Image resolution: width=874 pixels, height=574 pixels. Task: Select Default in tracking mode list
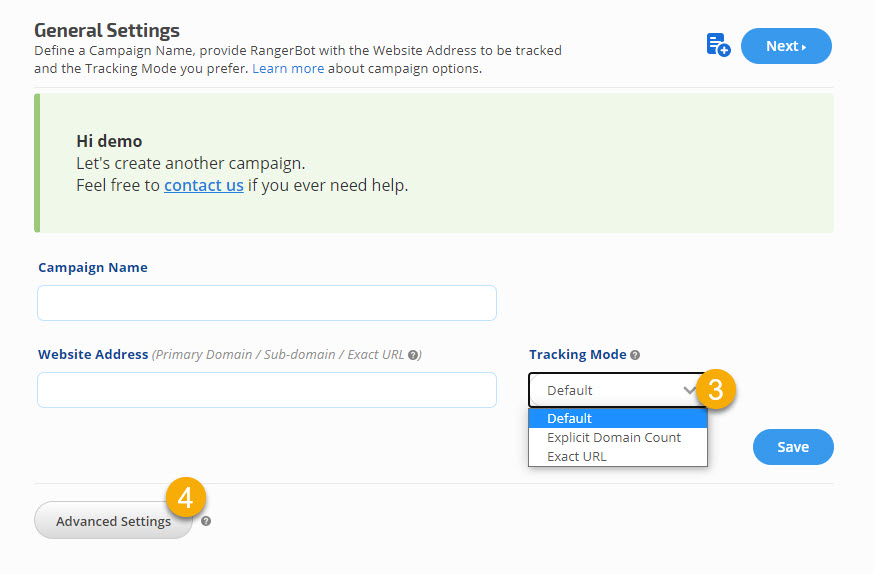(x=617, y=418)
